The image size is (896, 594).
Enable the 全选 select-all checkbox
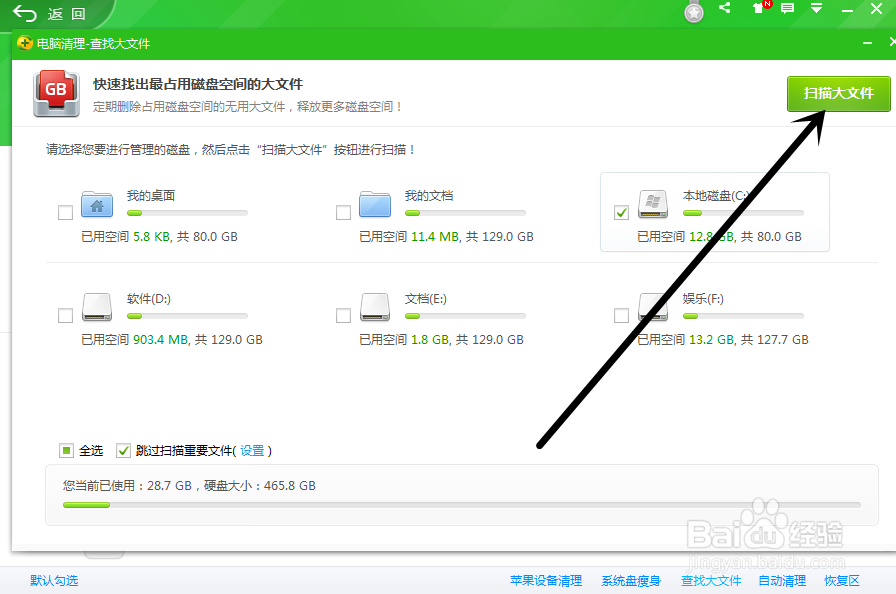pos(66,451)
